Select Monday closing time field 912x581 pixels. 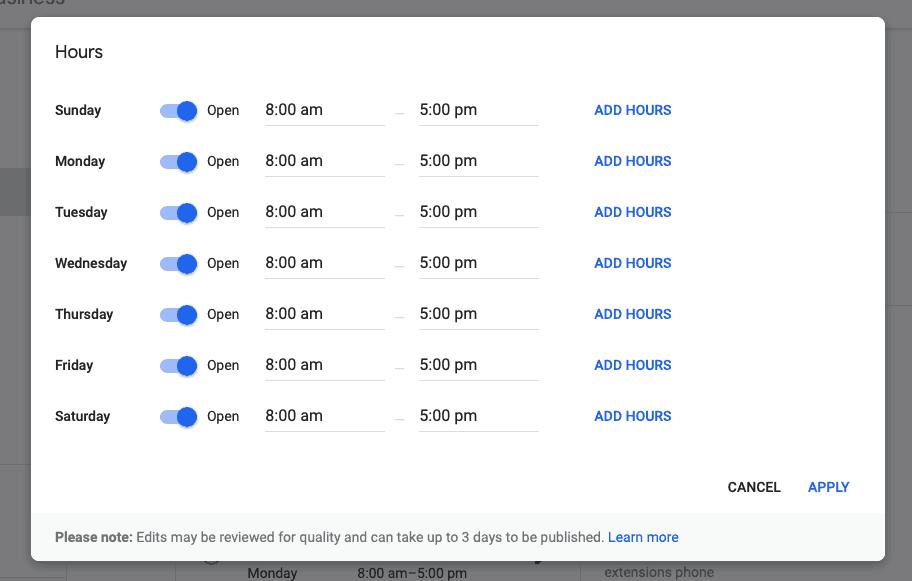point(478,162)
